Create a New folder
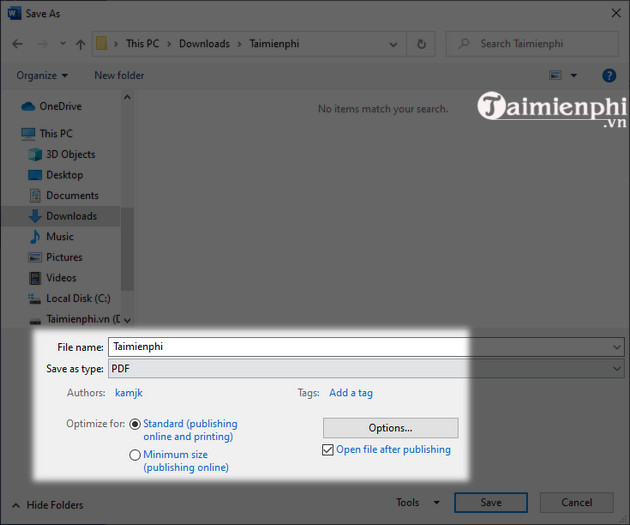630x525 pixels. pos(119,76)
